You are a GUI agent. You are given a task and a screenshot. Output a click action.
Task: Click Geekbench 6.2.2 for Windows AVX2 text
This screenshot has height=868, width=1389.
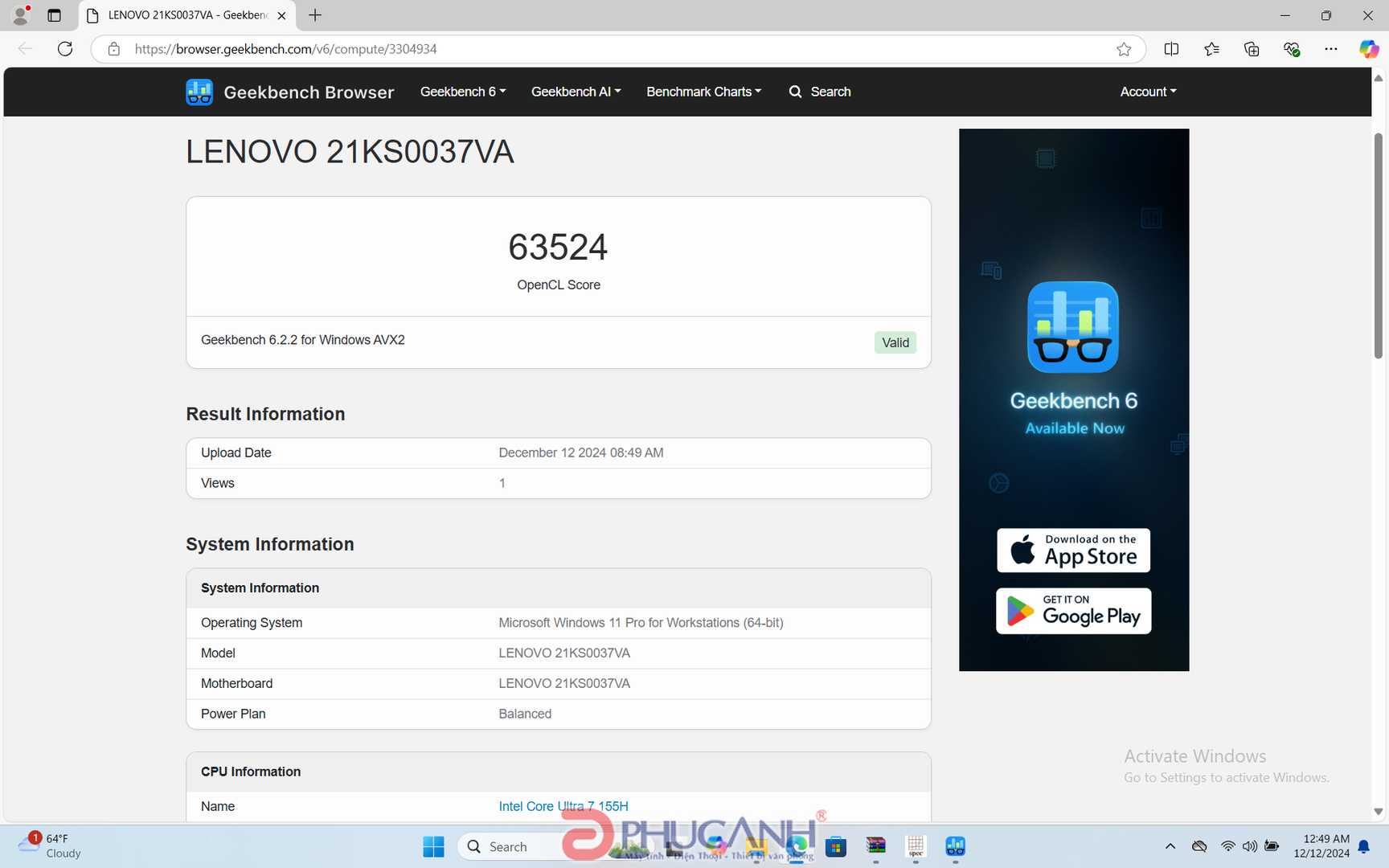pos(303,340)
